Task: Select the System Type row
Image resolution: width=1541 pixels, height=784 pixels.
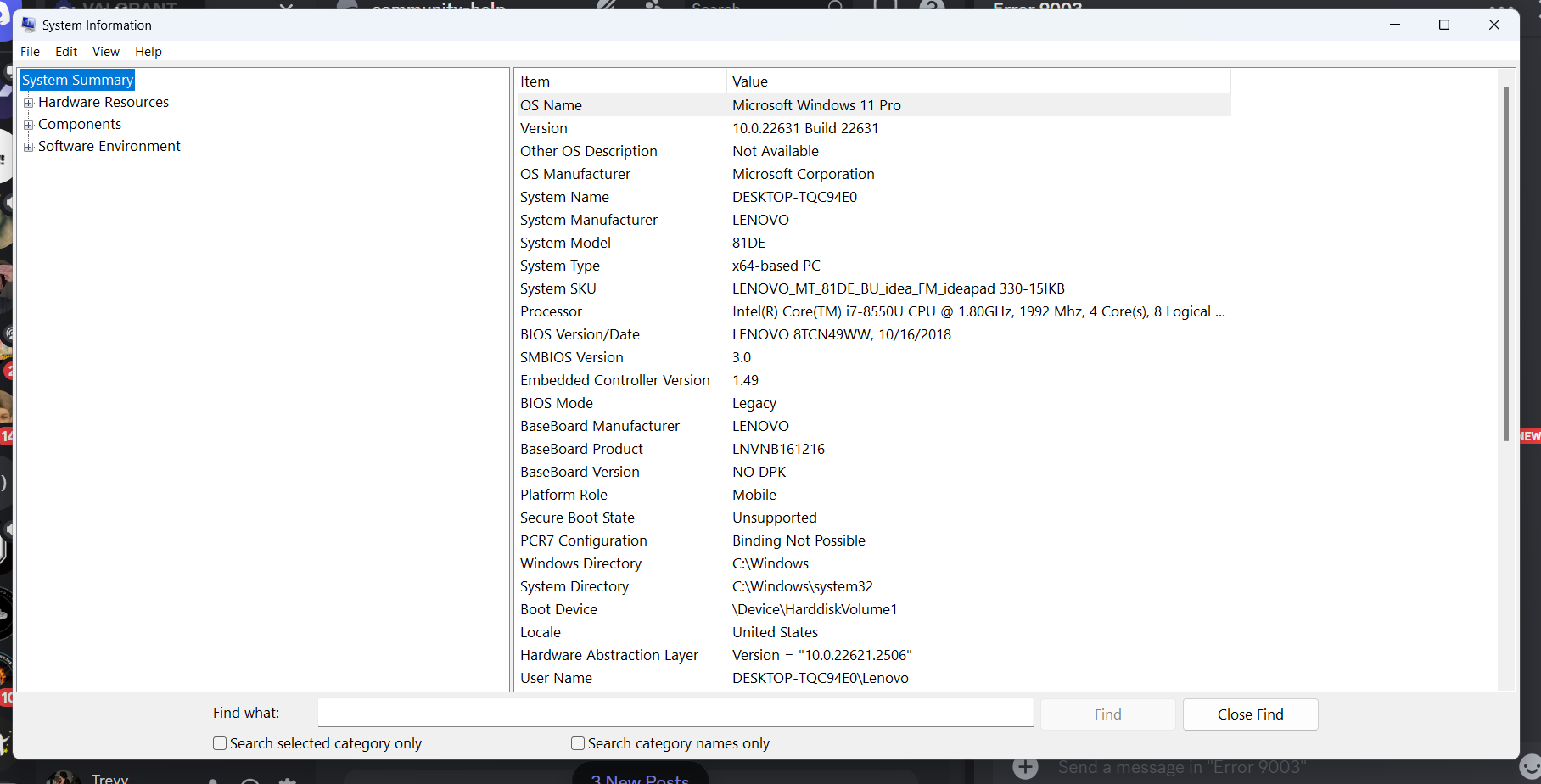Action: 874,266
